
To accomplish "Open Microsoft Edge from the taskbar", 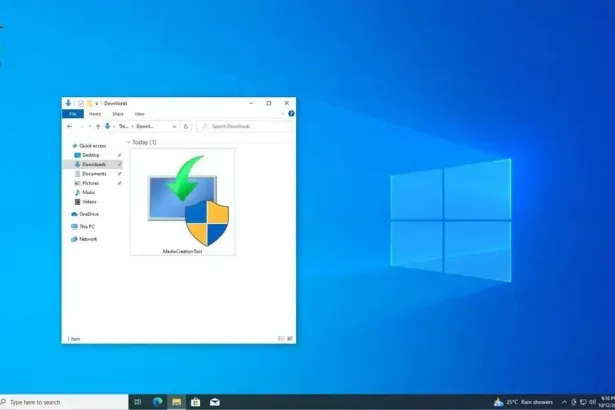I will click(158, 402).
